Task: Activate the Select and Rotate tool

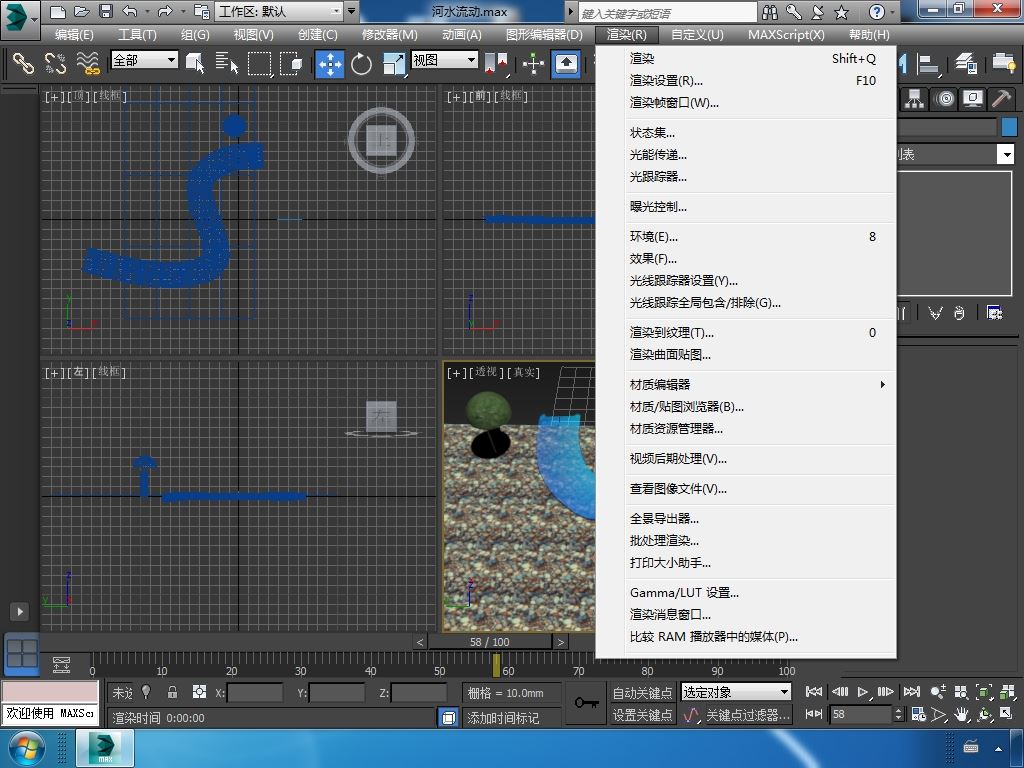Action: point(361,63)
